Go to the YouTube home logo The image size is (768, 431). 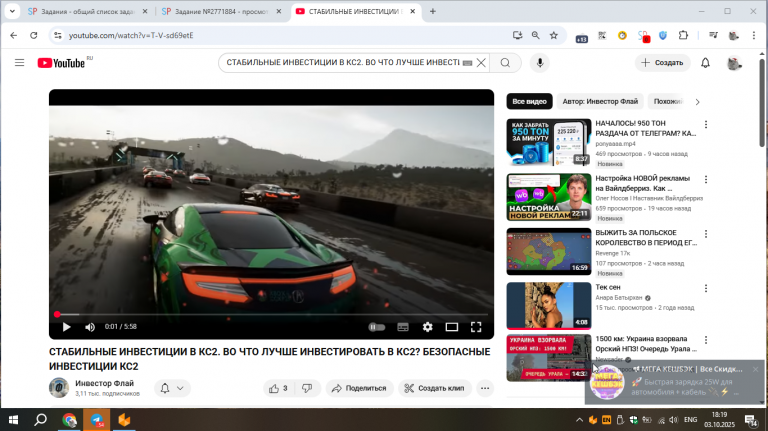[x=61, y=63]
